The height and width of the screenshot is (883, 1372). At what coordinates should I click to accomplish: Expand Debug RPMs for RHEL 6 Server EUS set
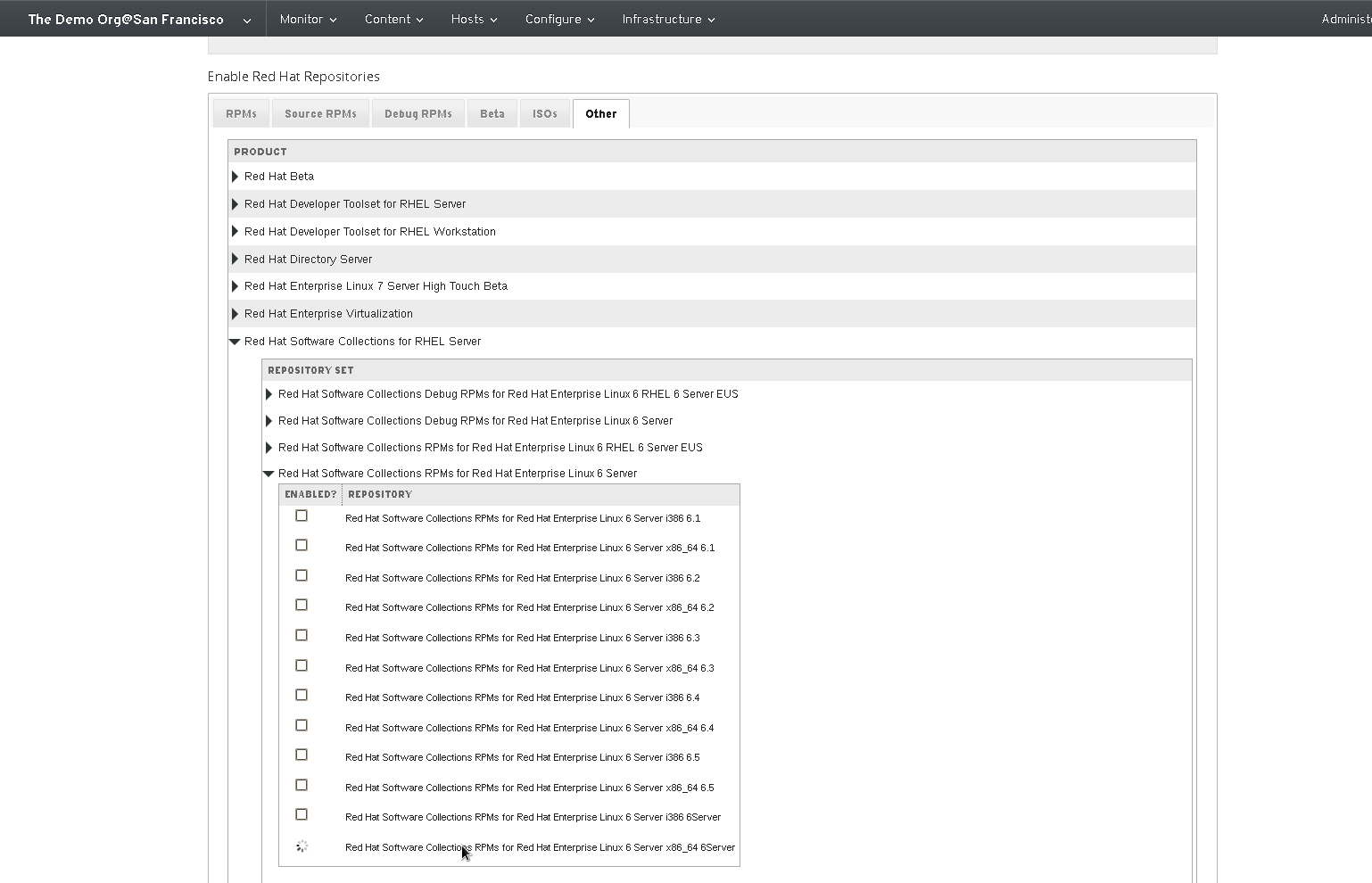[269, 394]
